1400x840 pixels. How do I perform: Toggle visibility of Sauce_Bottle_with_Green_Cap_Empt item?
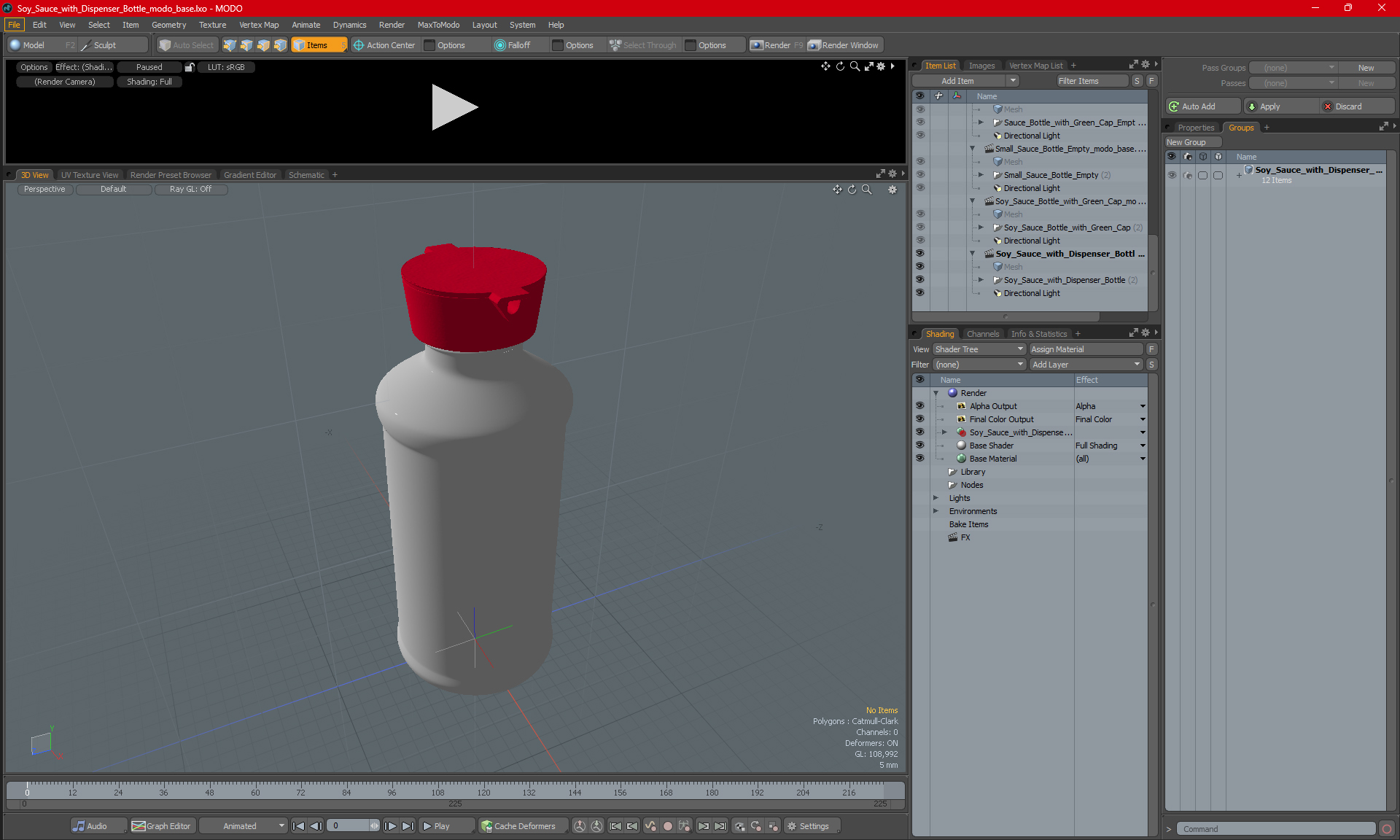919,122
